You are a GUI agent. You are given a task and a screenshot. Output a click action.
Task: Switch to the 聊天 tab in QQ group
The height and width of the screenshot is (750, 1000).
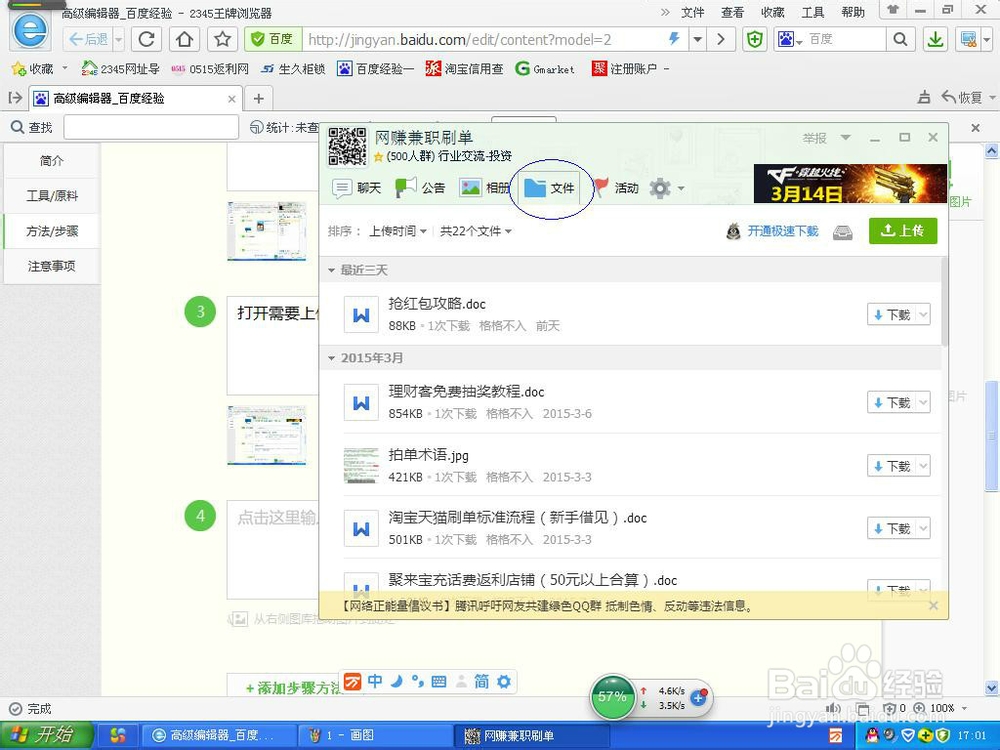coord(357,188)
